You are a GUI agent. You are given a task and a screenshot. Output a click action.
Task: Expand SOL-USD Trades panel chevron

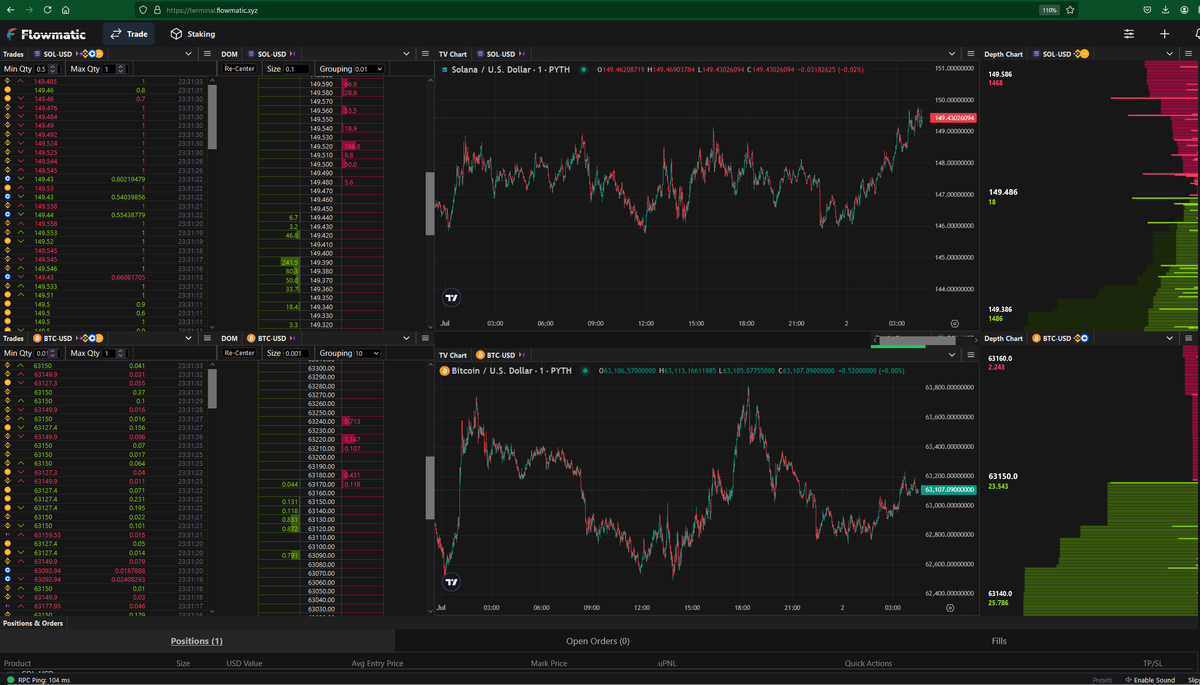coord(190,54)
